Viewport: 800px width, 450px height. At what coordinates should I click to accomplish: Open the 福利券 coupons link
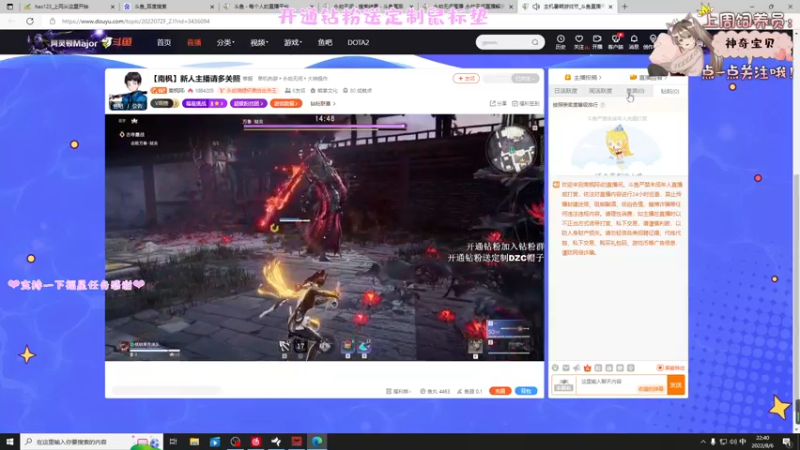(398, 391)
